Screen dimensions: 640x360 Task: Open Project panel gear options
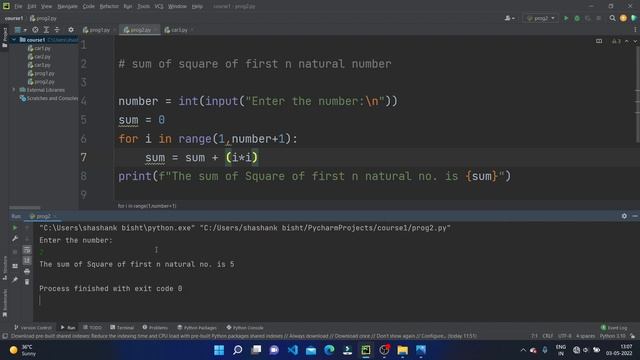tap(71, 30)
